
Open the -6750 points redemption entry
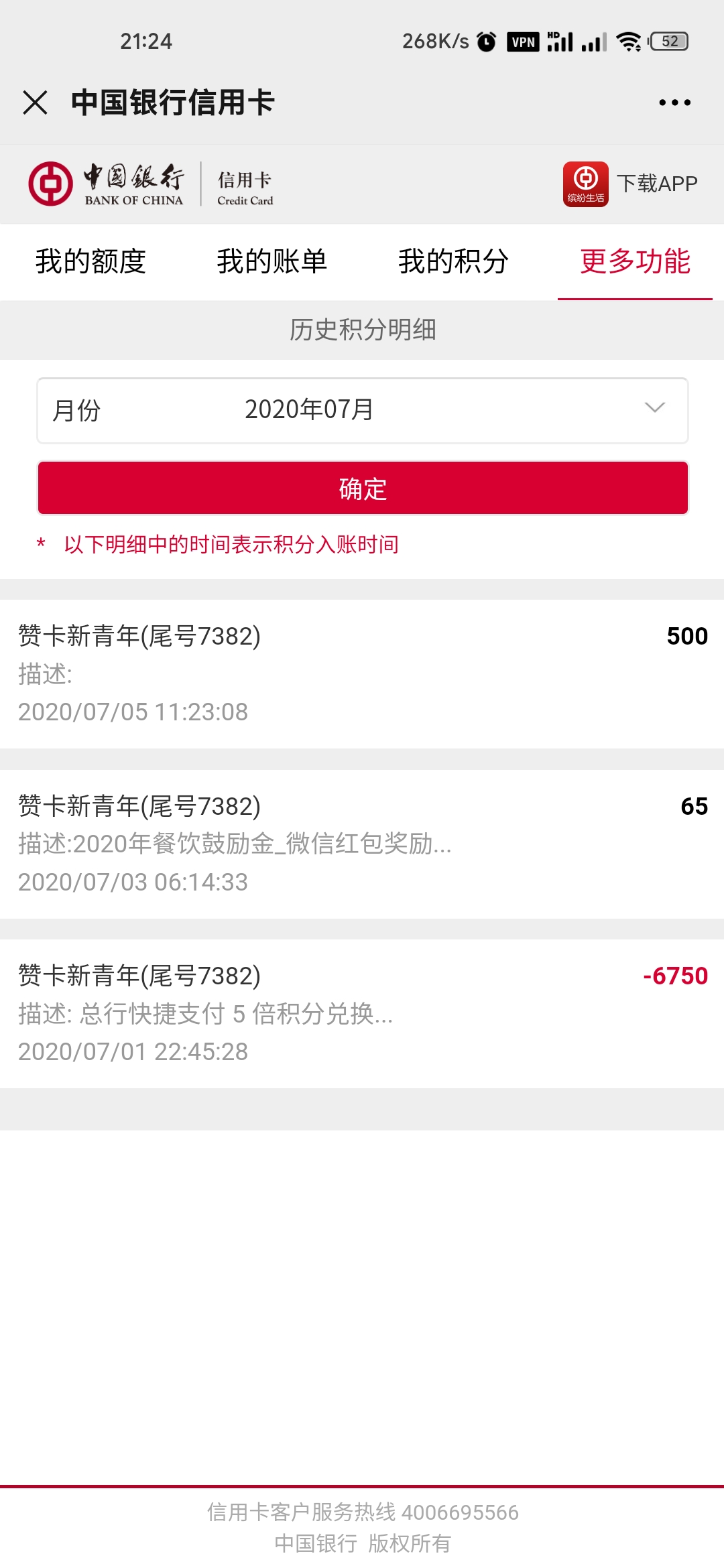[x=362, y=1013]
